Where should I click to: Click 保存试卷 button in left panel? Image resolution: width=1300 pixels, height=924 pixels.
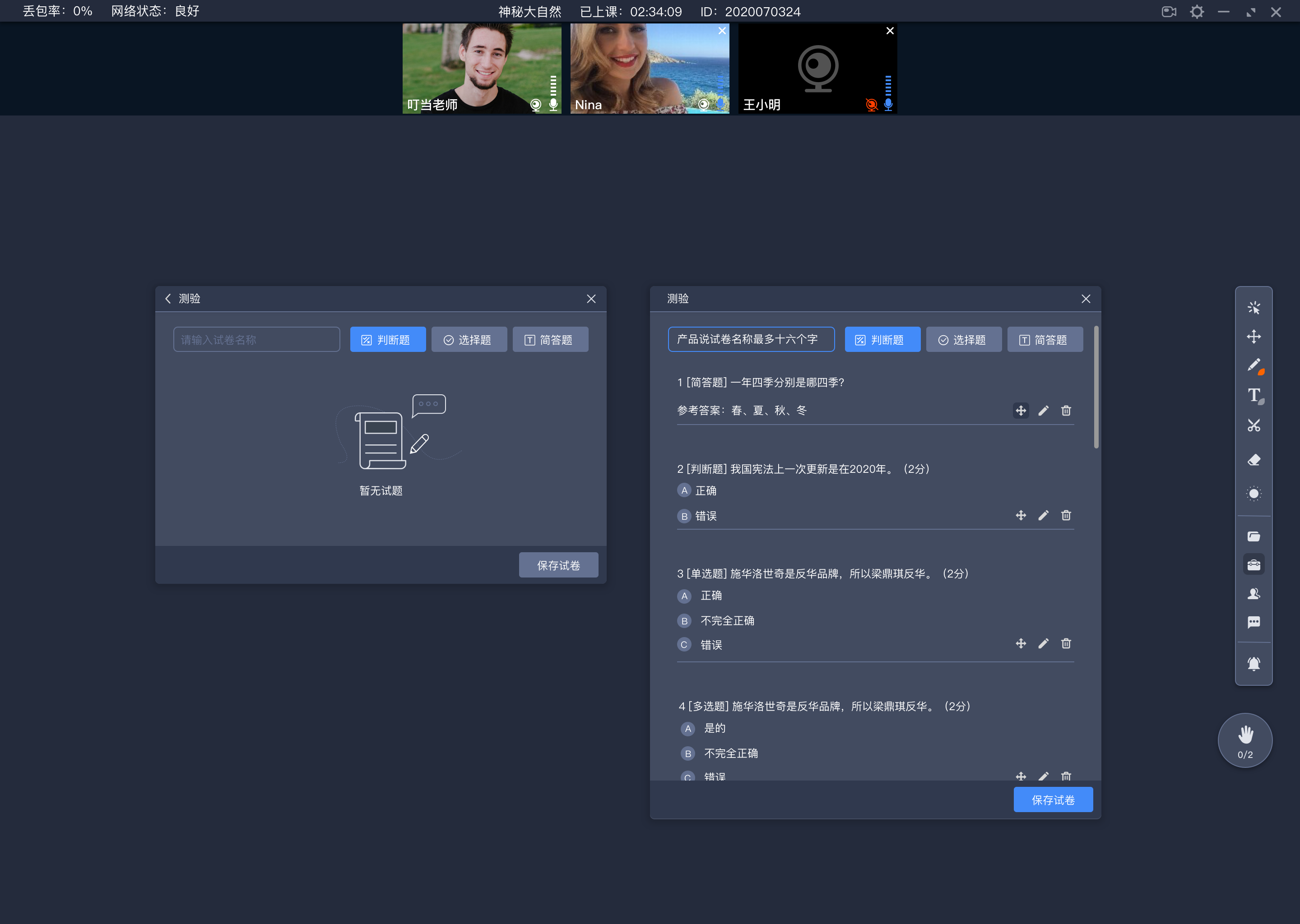tap(558, 565)
